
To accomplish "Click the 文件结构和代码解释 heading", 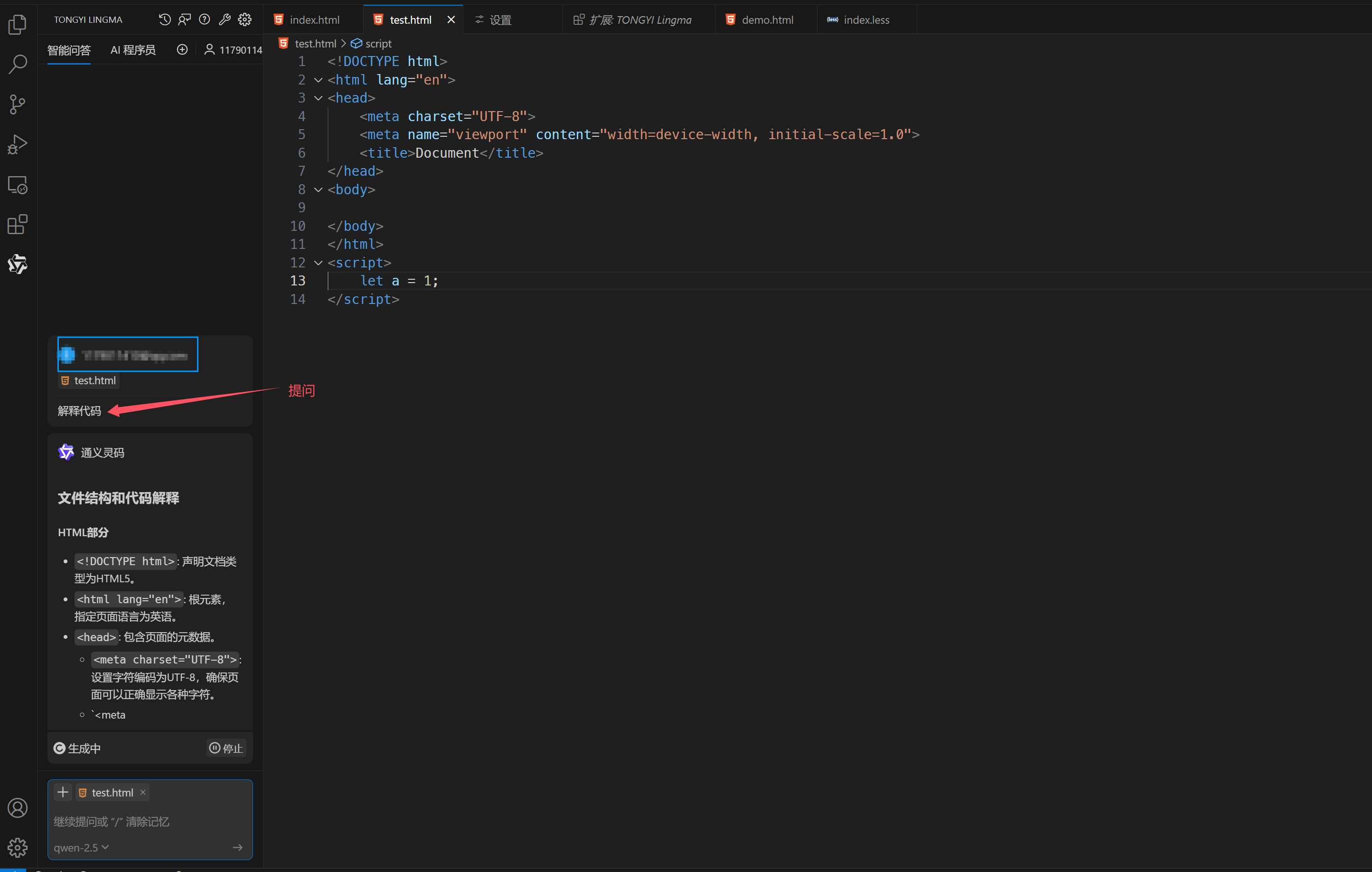I will 119,498.
